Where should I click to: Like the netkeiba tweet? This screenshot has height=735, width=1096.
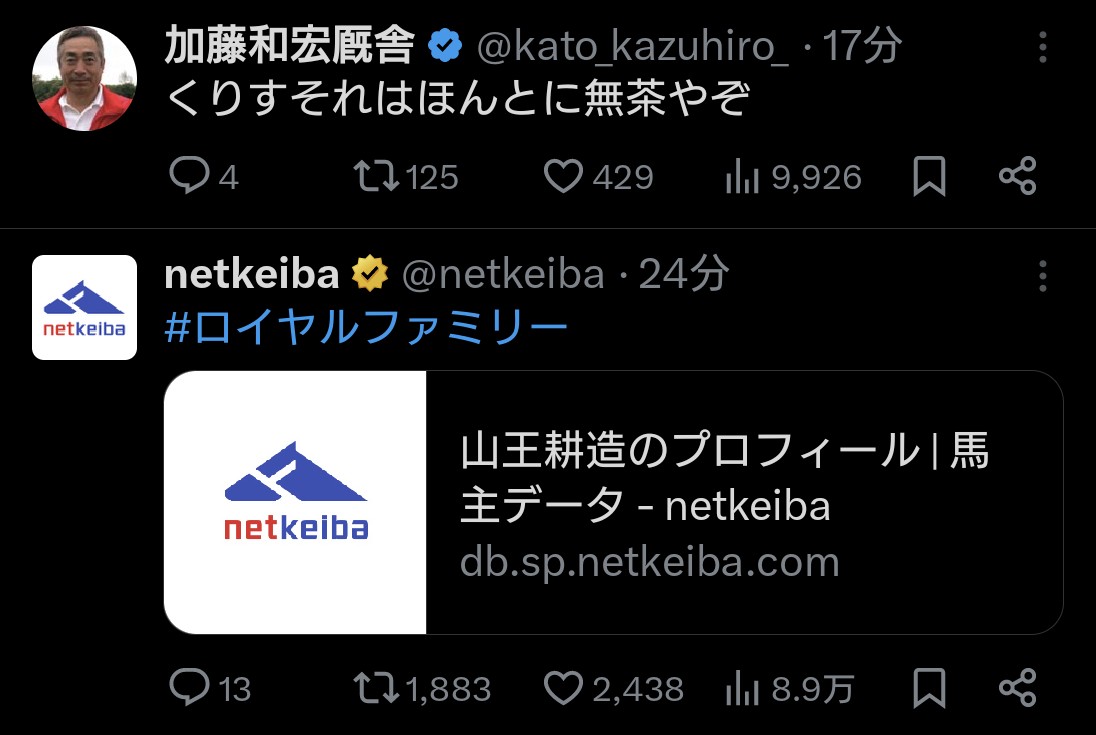click(563, 687)
